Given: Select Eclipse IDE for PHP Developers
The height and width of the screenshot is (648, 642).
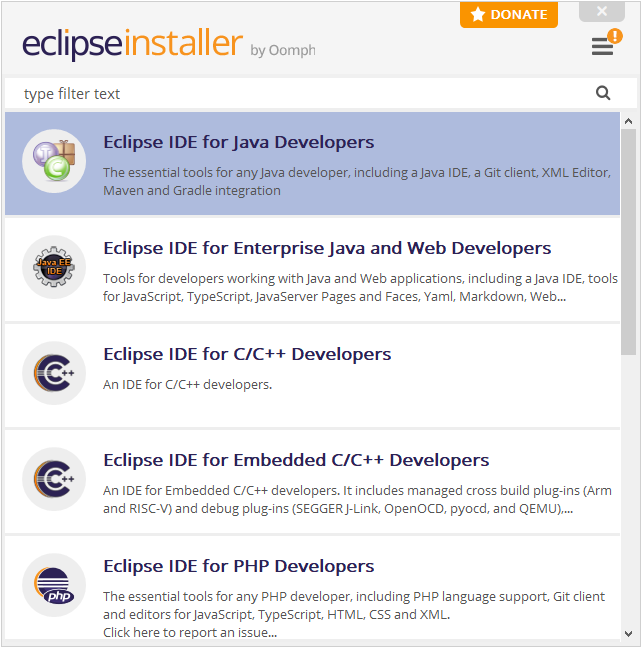Looking at the screenshot, I should 312,588.
